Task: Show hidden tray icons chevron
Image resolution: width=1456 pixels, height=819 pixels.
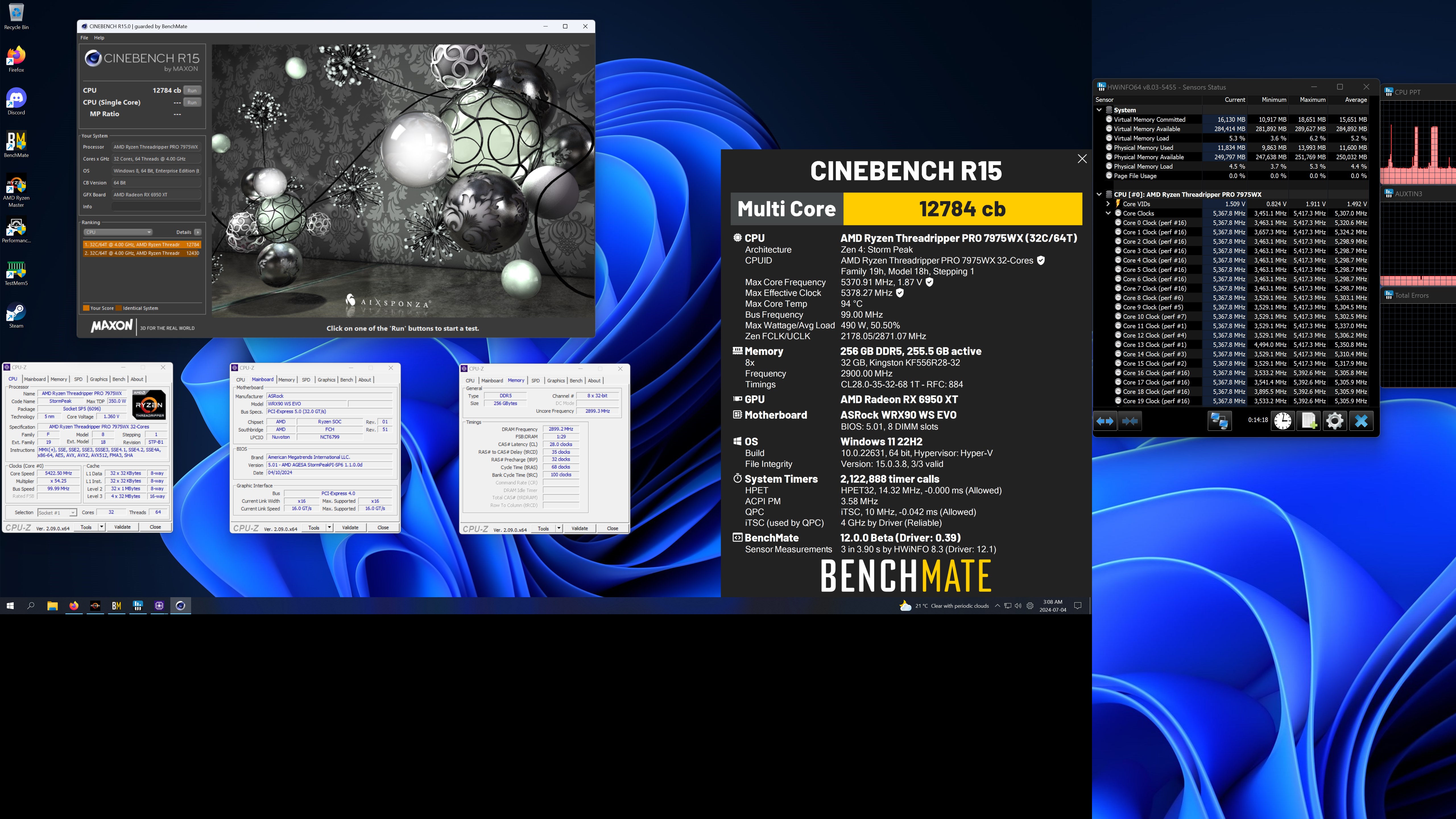Action: coord(997,605)
